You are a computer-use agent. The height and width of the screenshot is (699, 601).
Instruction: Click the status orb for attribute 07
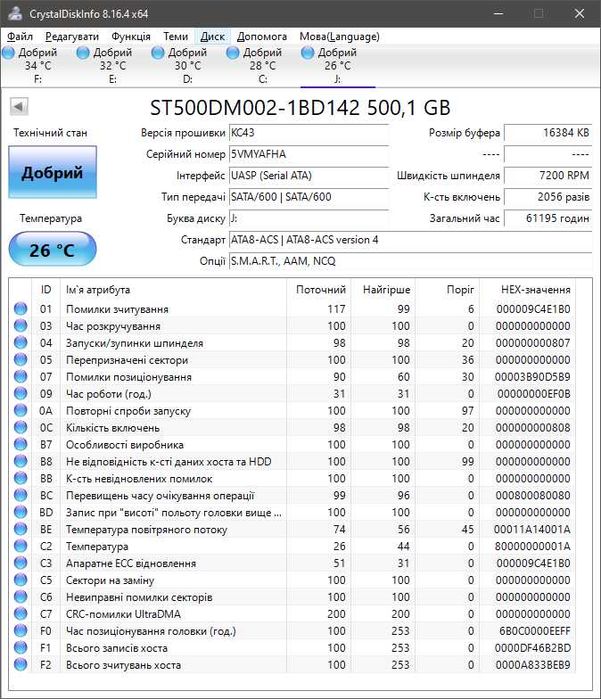pos(21,376)
